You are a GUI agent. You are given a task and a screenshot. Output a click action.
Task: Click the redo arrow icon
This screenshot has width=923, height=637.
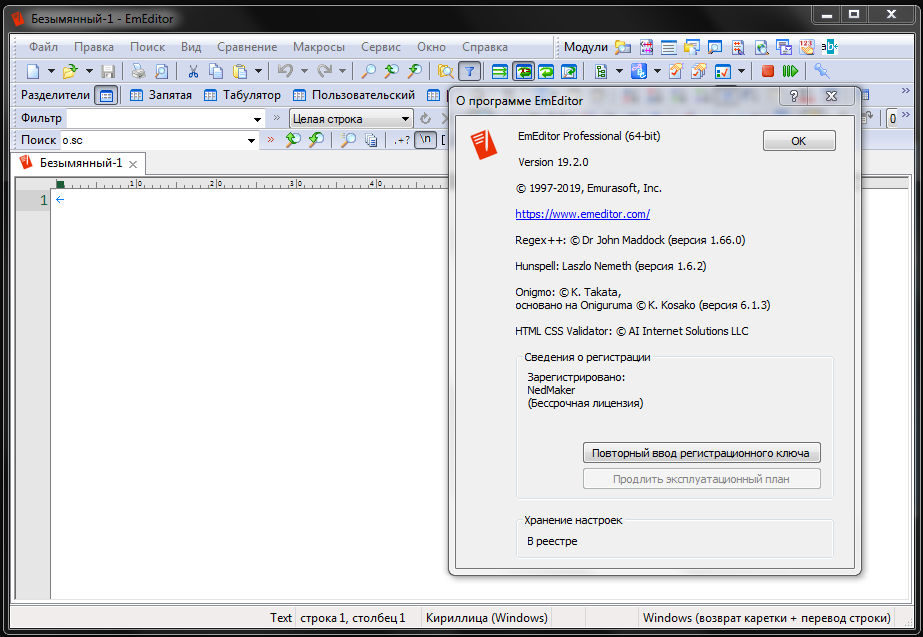(324, 72)
